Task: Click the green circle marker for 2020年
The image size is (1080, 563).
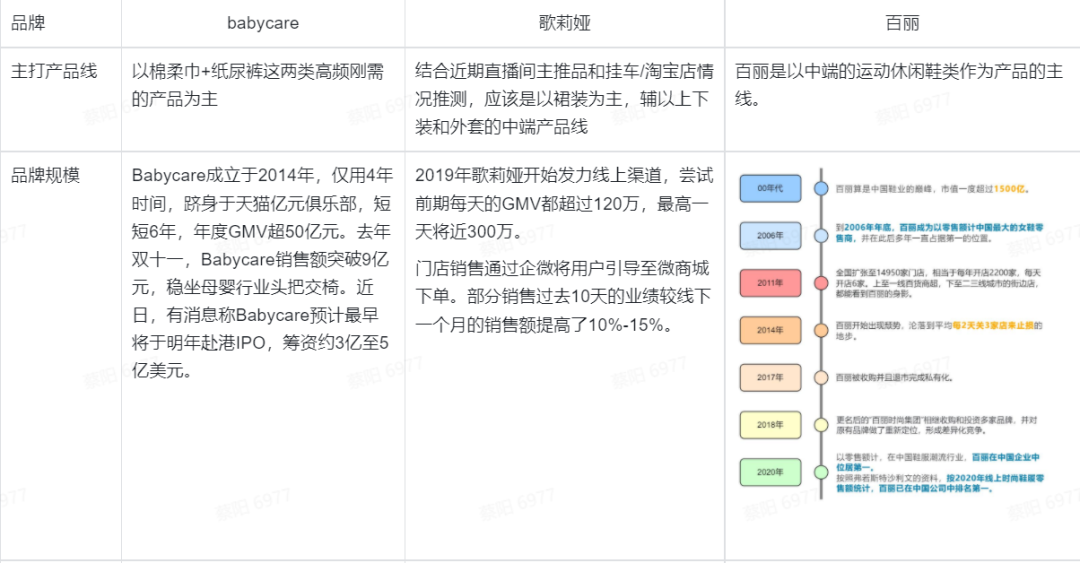Action: pyautogui.click(x=820, y=471)
